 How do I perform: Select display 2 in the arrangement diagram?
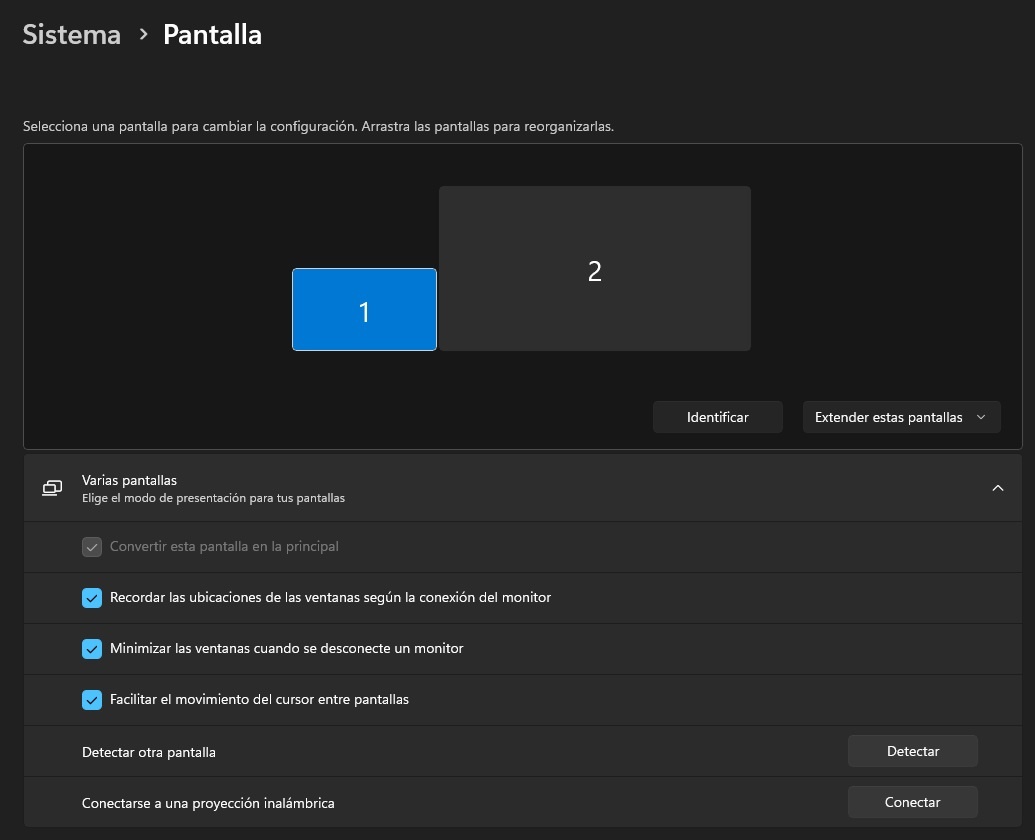594,268
